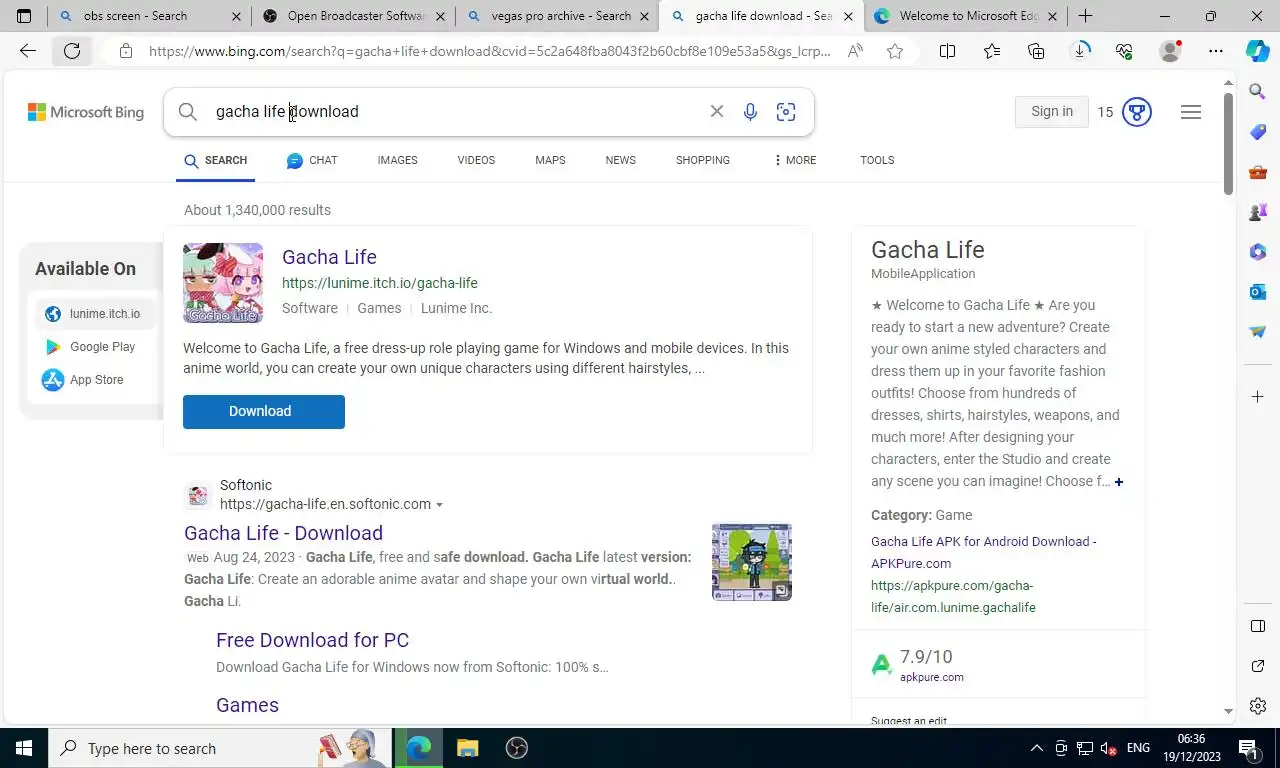Screen dimensions: 1280x768
Task: Open File Explorer from taskbar
Action: point(468,748)
